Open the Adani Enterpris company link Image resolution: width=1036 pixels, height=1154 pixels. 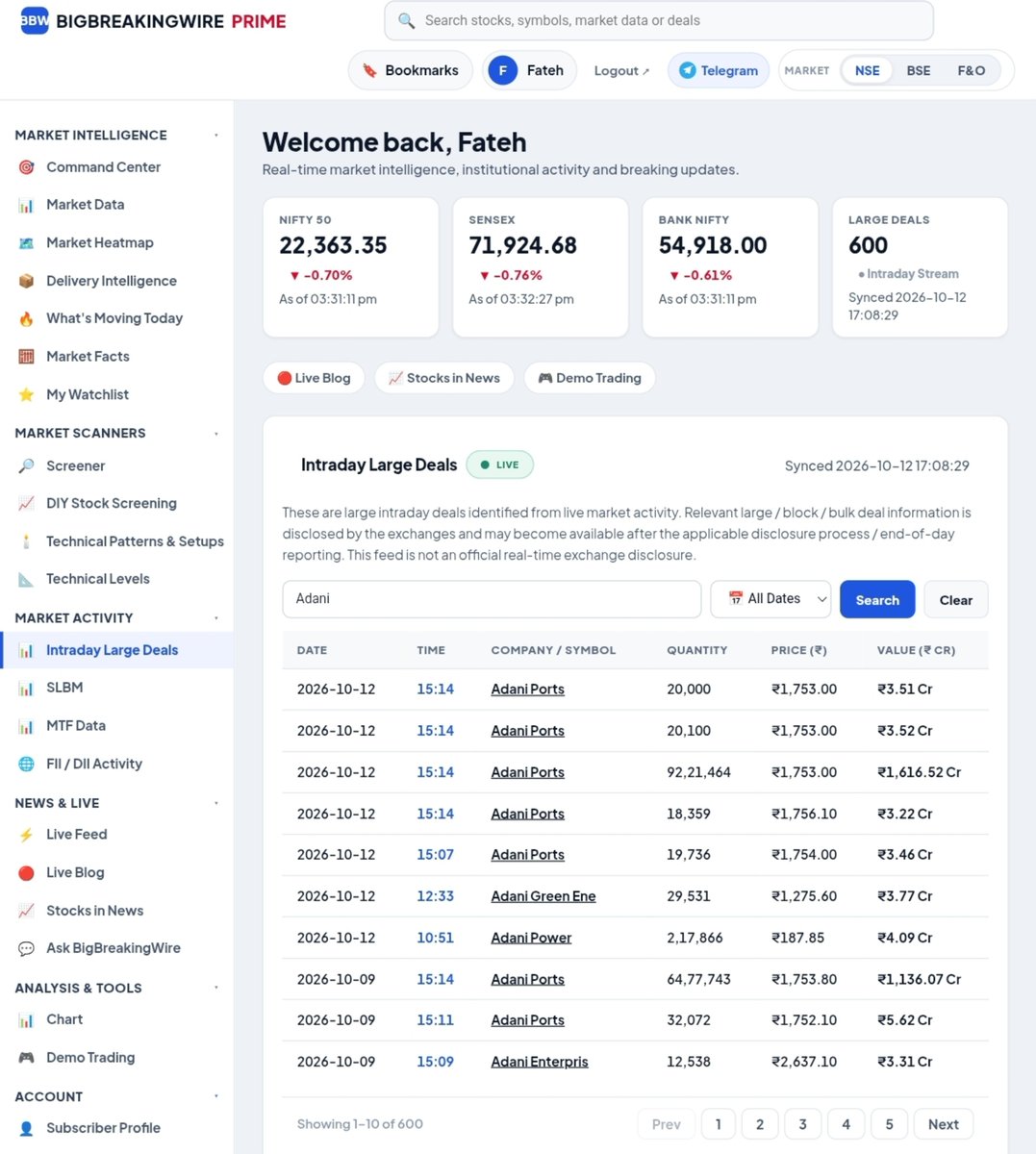pos(540,1062)
